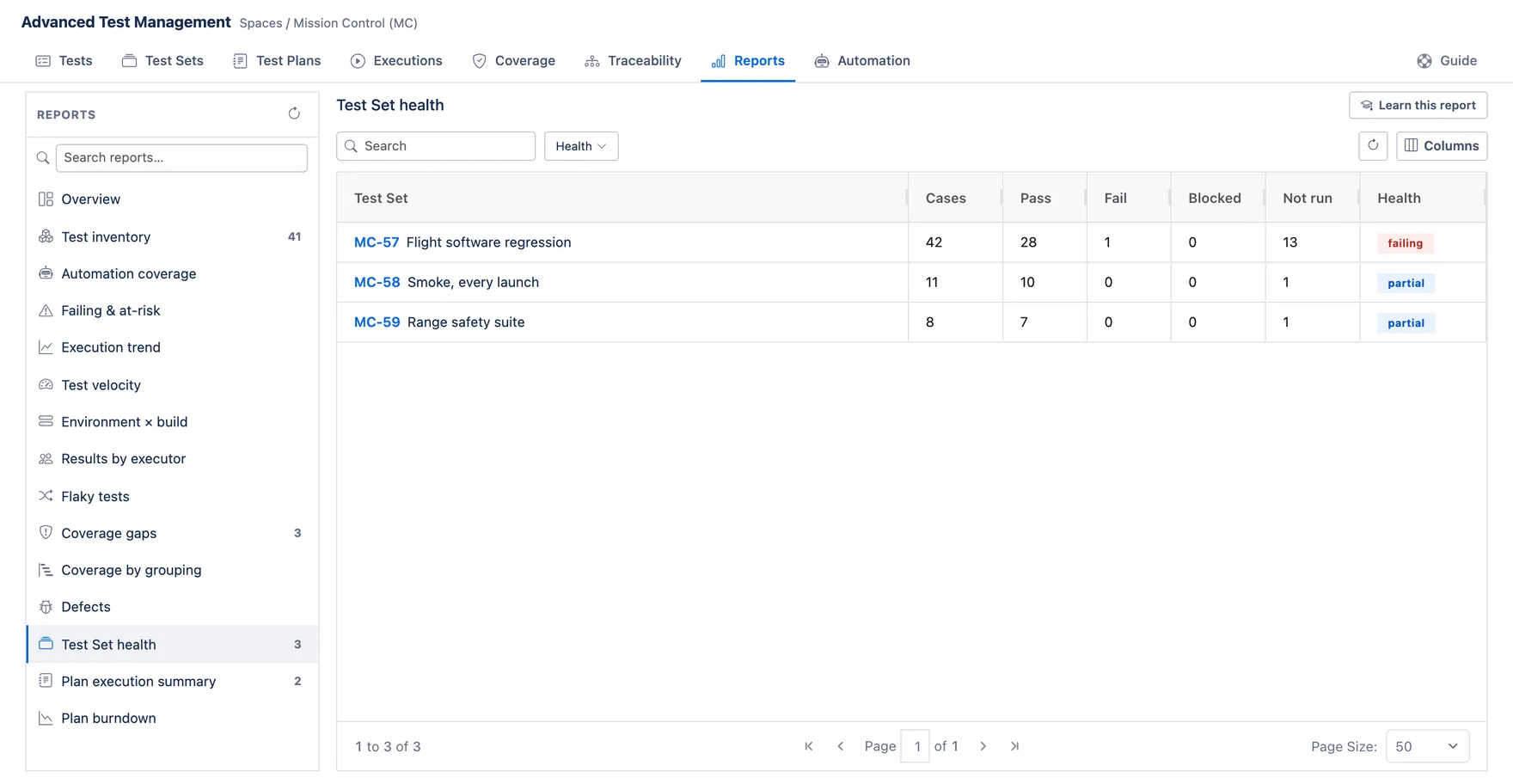
Task: Open the Health filter dropdown
Action: [x=581, y=146]
